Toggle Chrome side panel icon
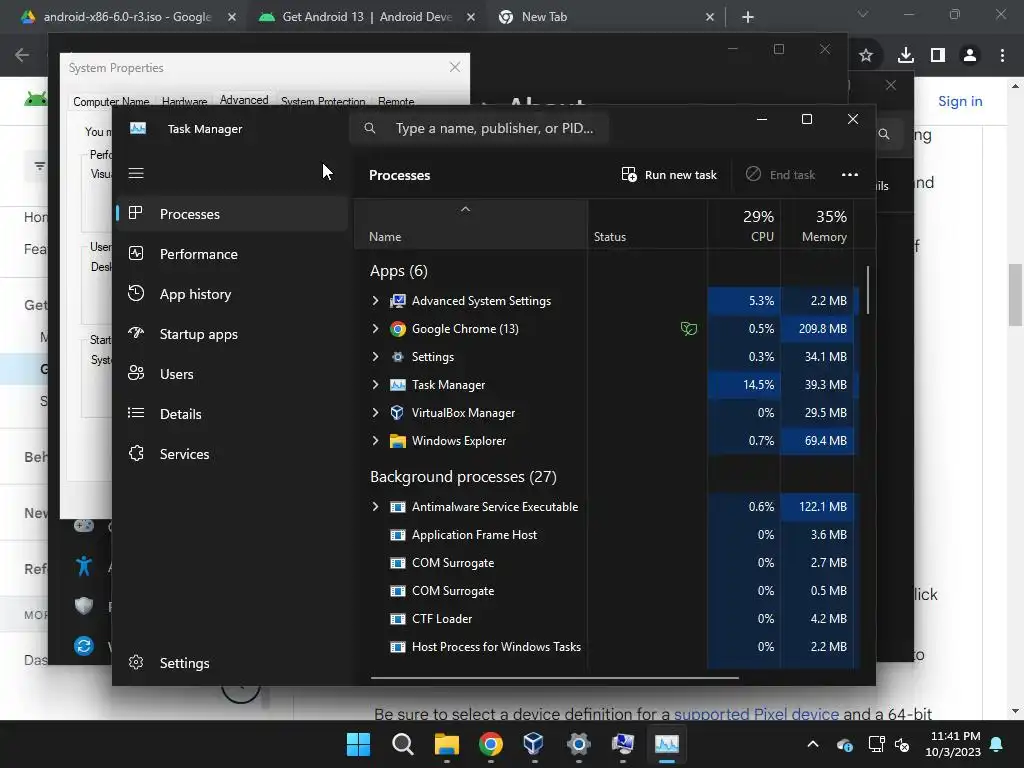The height and width of the screenshot is (768, 1024). pos(938,56)
